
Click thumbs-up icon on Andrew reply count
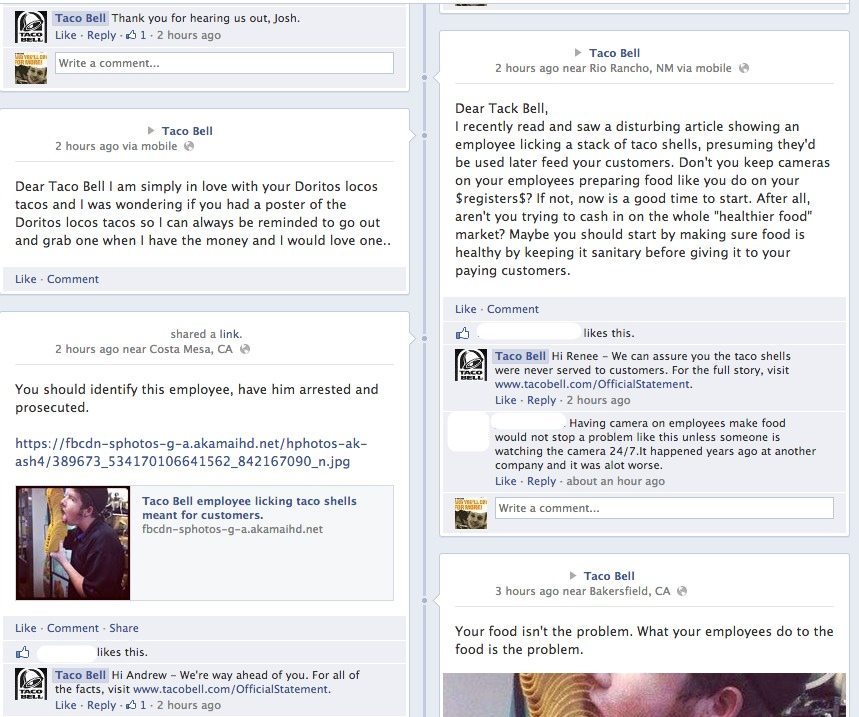click(x=131, y=705)
